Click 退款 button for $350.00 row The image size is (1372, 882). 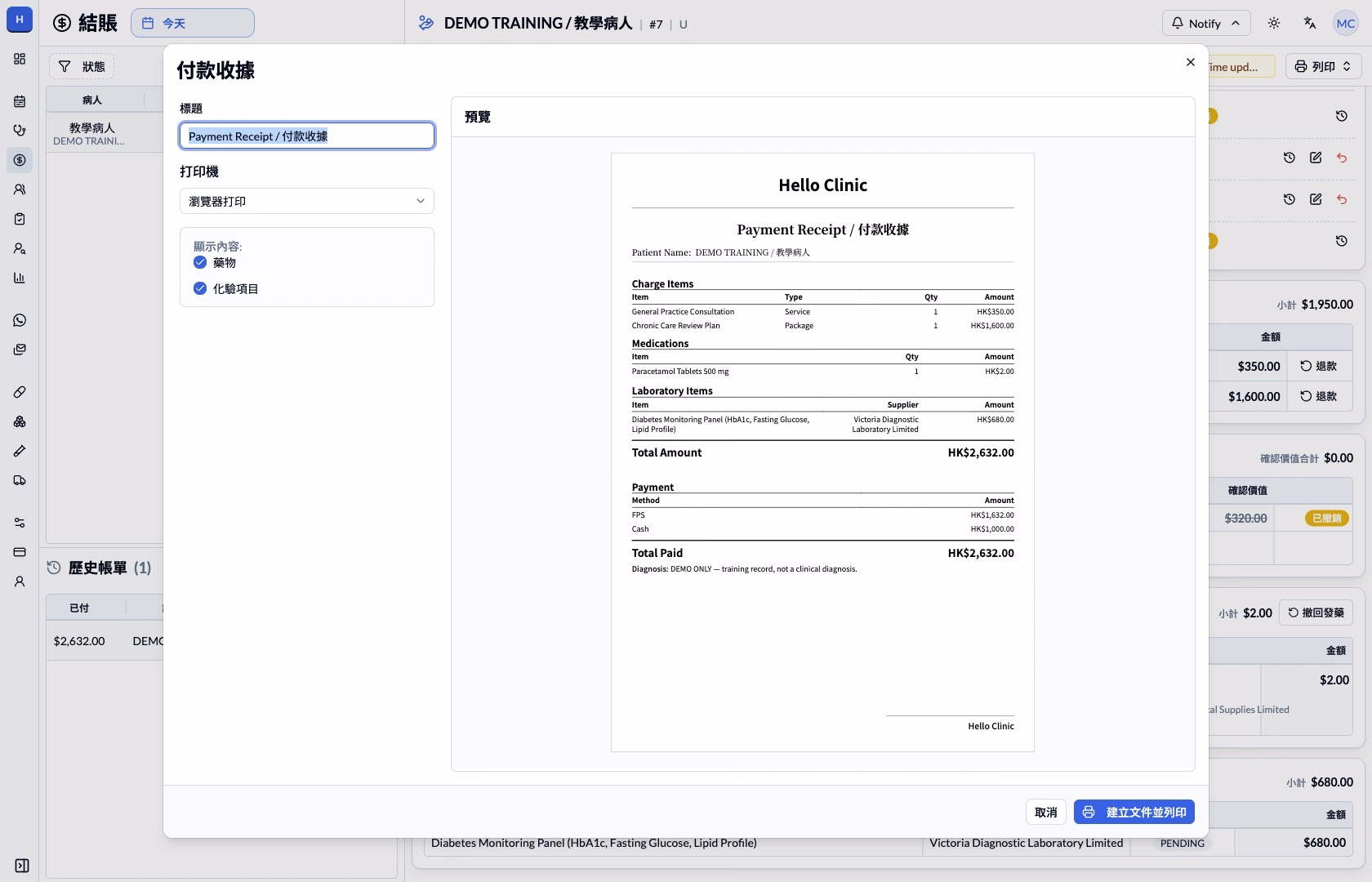[x=1319, y=366]
